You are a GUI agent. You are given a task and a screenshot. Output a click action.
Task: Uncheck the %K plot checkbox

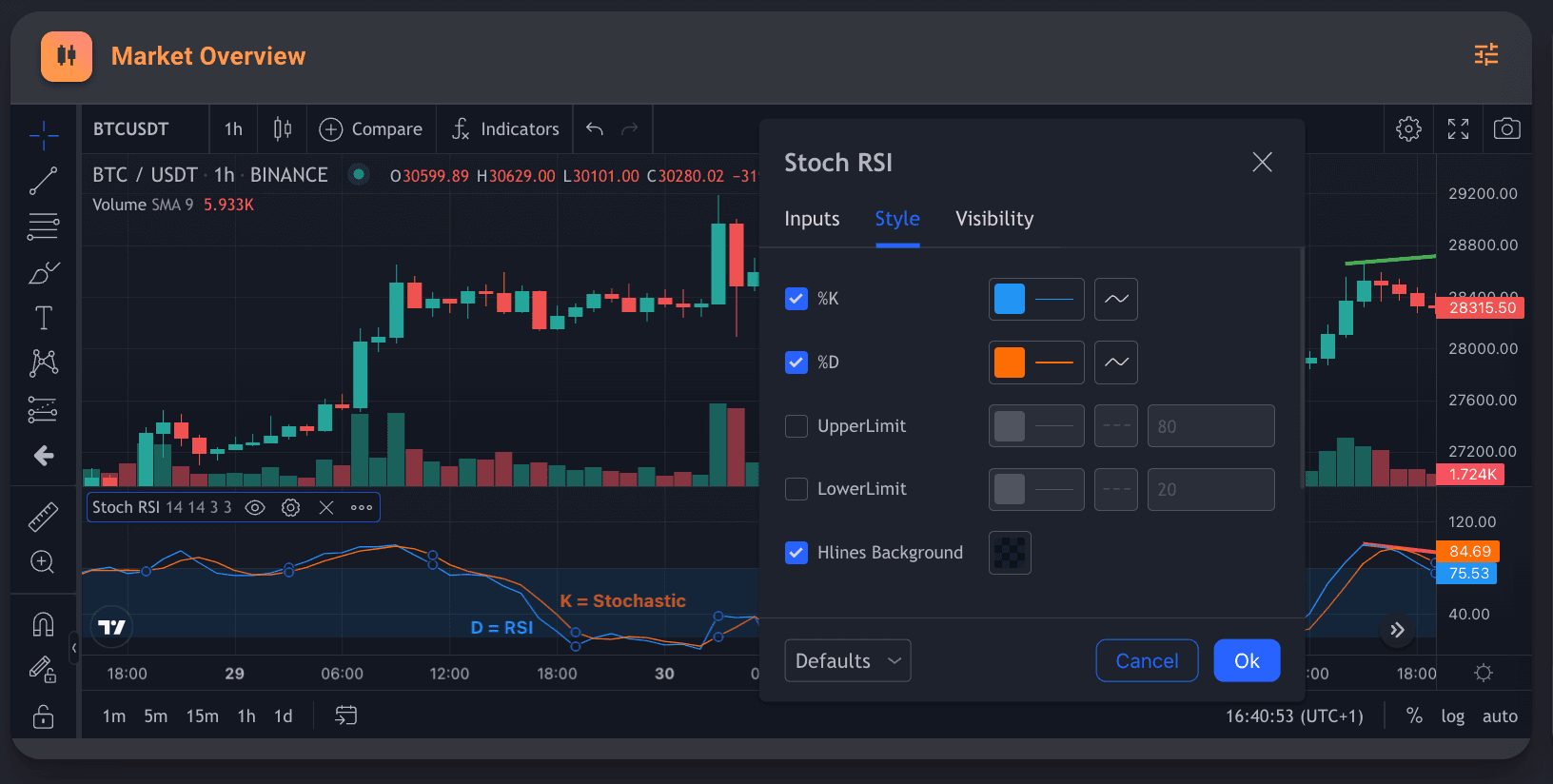(x=796, y=299)
